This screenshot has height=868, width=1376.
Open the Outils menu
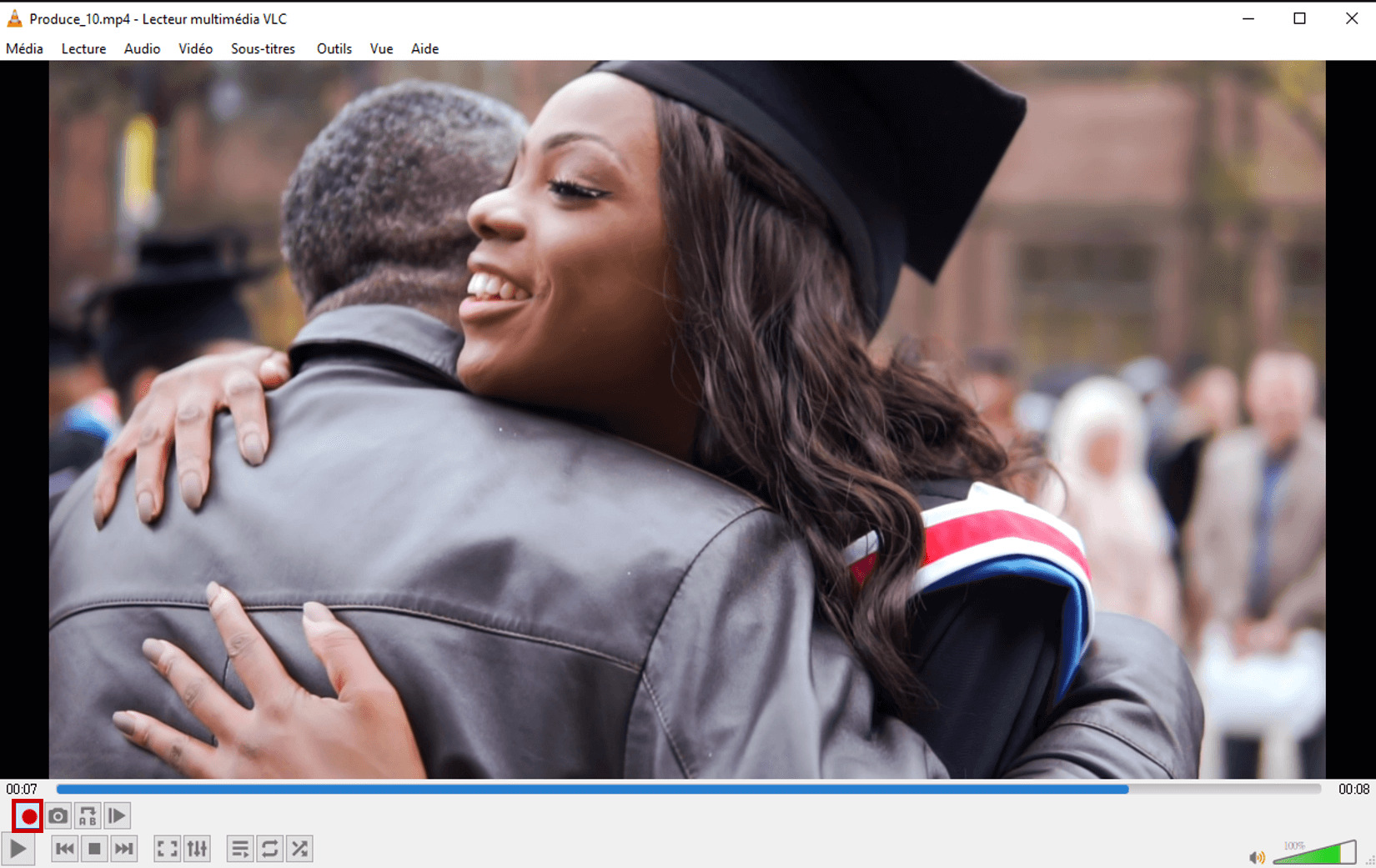334,48
